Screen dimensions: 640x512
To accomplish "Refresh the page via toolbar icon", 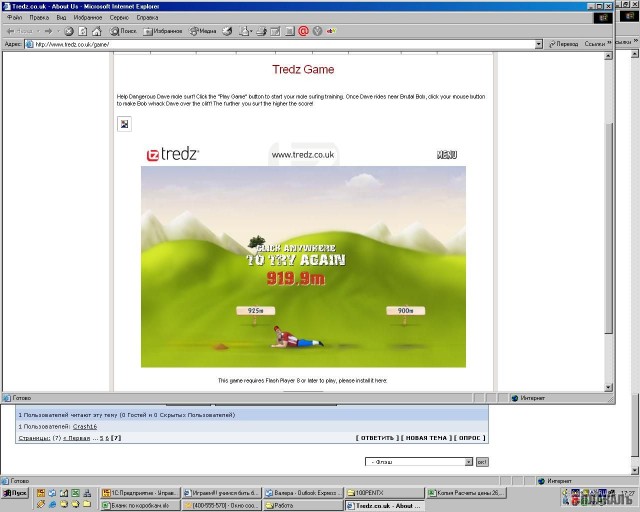I will click(82, 31).
